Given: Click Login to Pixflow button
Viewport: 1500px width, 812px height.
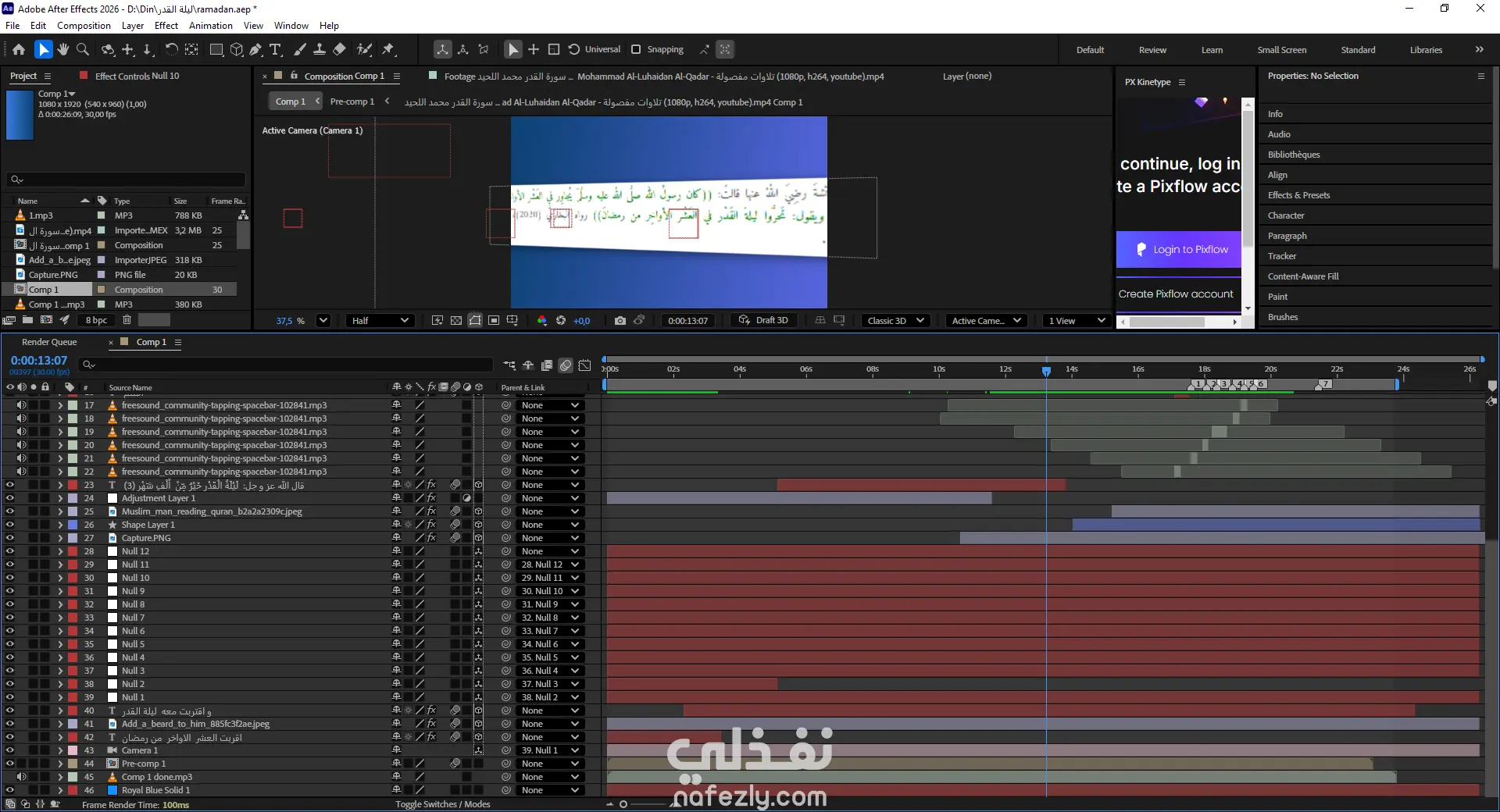Looking at the screenshot, I should tap(1178, 250).
